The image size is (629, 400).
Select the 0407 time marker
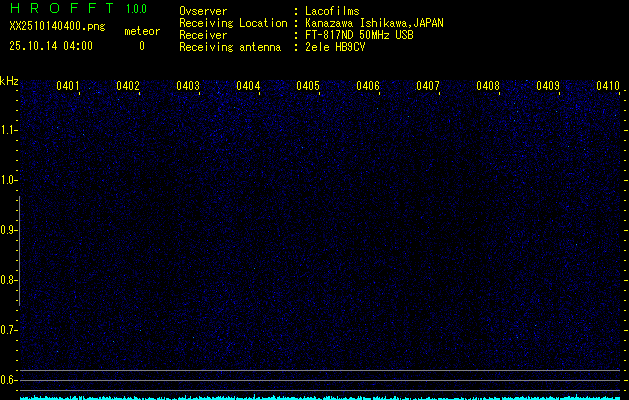tap(428, 86)
